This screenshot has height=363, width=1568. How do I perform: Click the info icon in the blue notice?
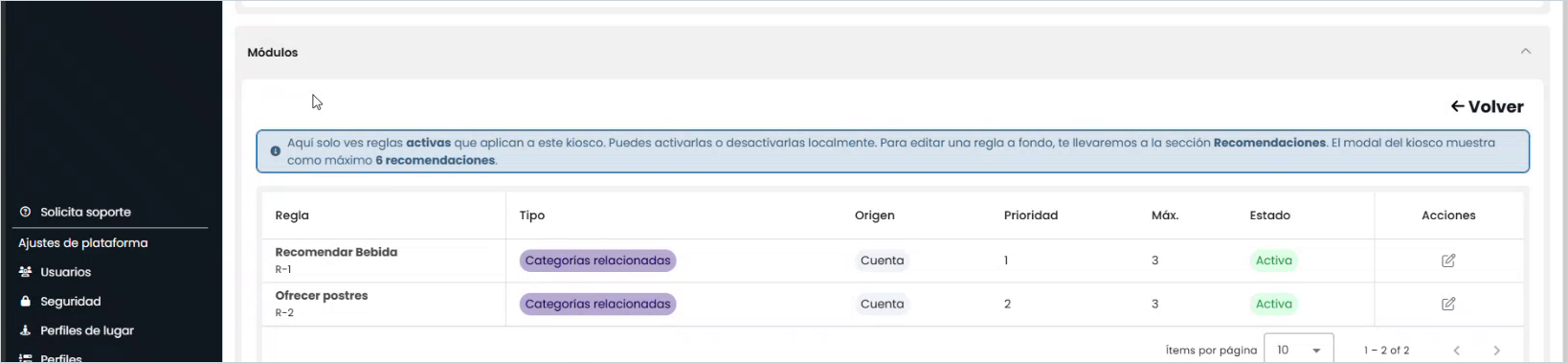pos(275,151)
